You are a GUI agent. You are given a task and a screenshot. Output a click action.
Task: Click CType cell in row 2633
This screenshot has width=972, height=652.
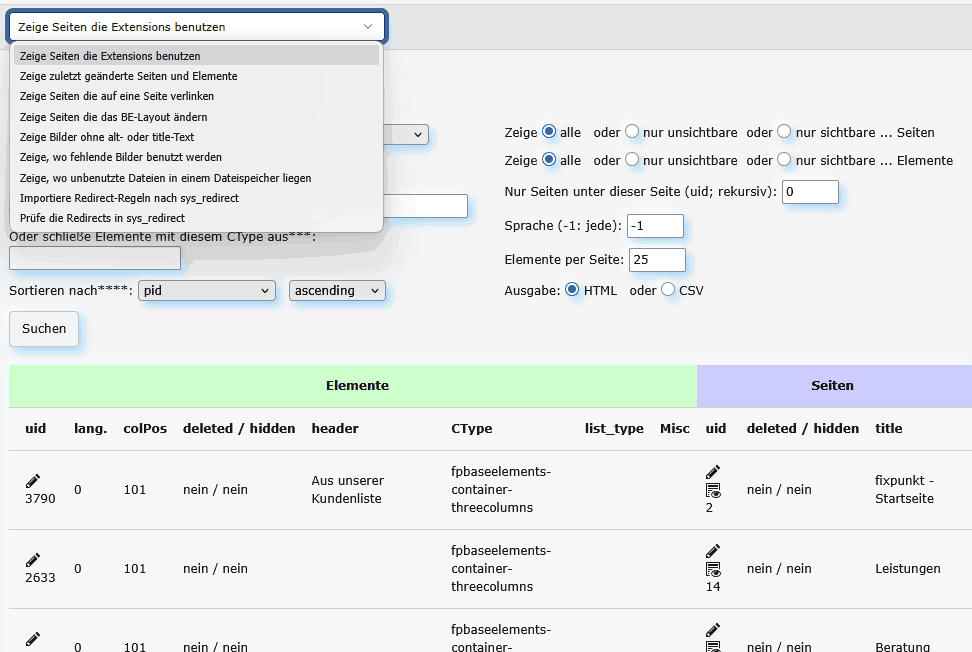point(501,568)
